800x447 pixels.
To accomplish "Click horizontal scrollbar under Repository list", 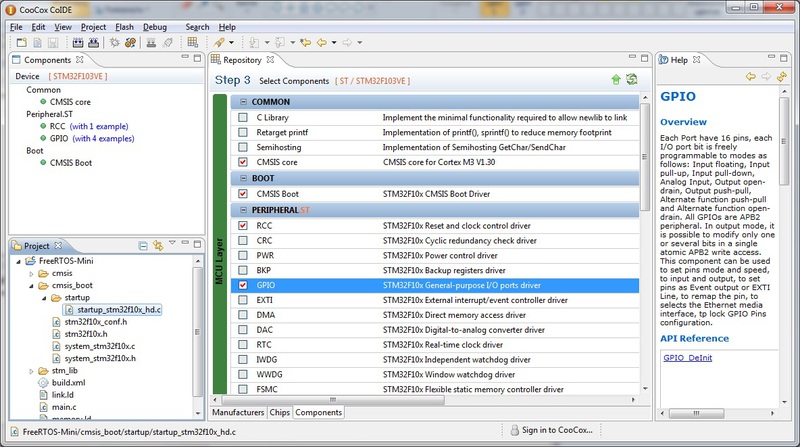I will point(333,400).
